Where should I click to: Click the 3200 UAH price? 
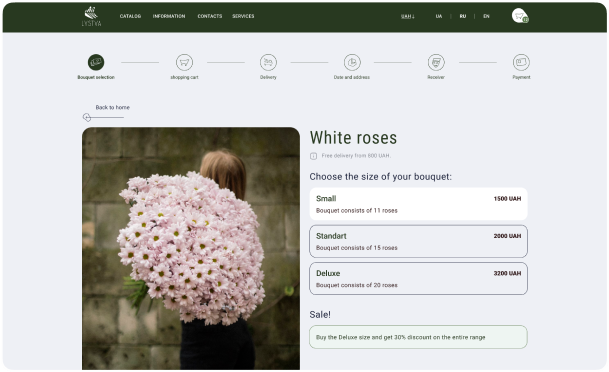click(x=507, y=273)
